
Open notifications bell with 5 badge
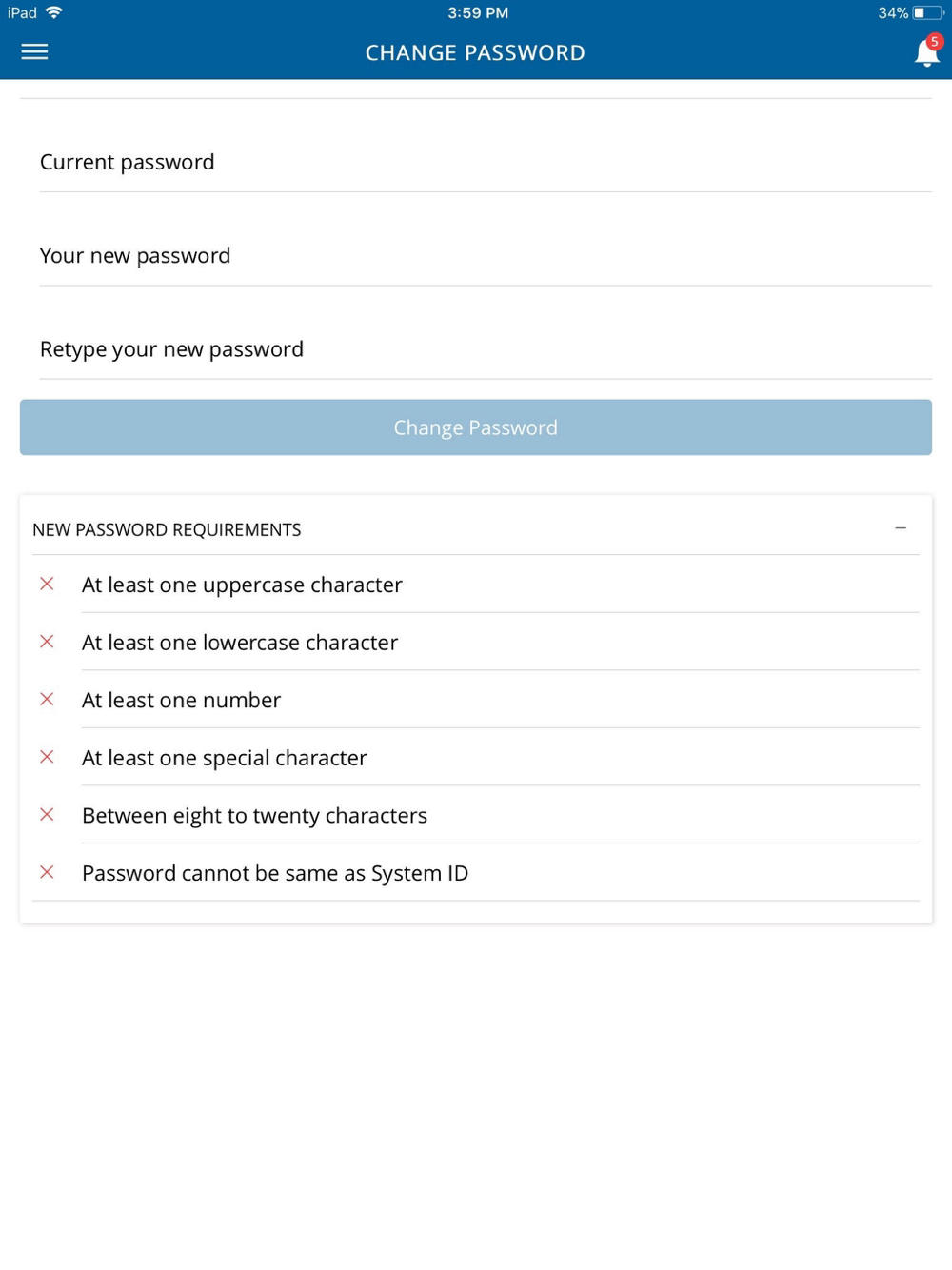[927, 51]
